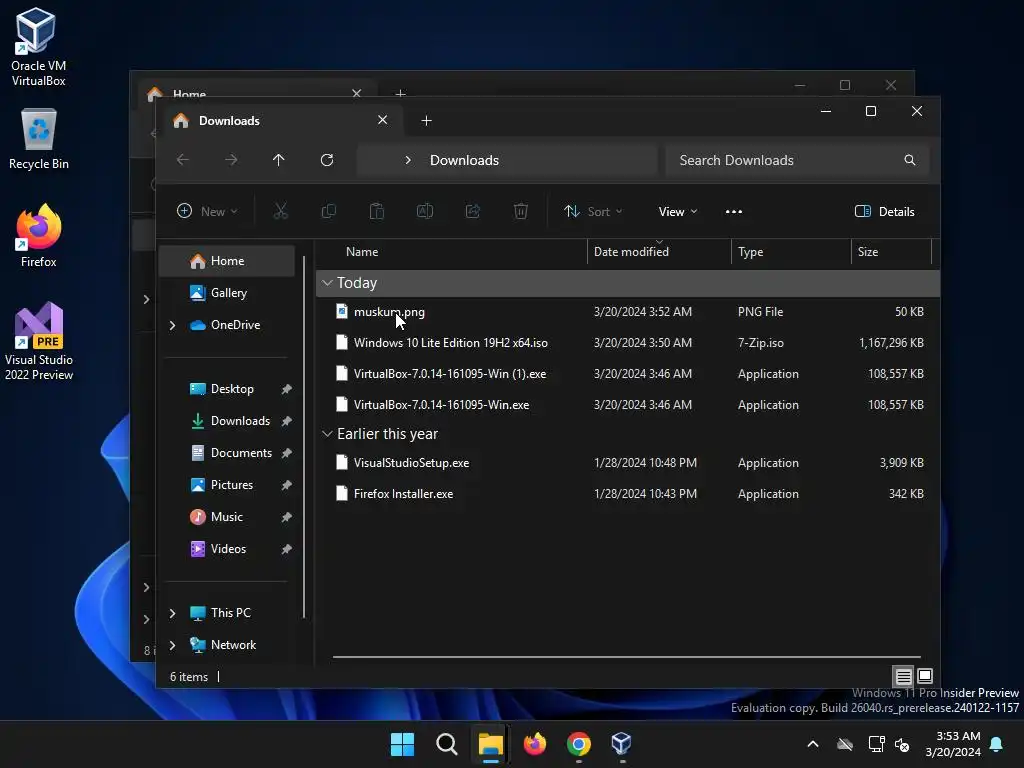Click Chrome icon in taskbar

(x=579, y=744)
